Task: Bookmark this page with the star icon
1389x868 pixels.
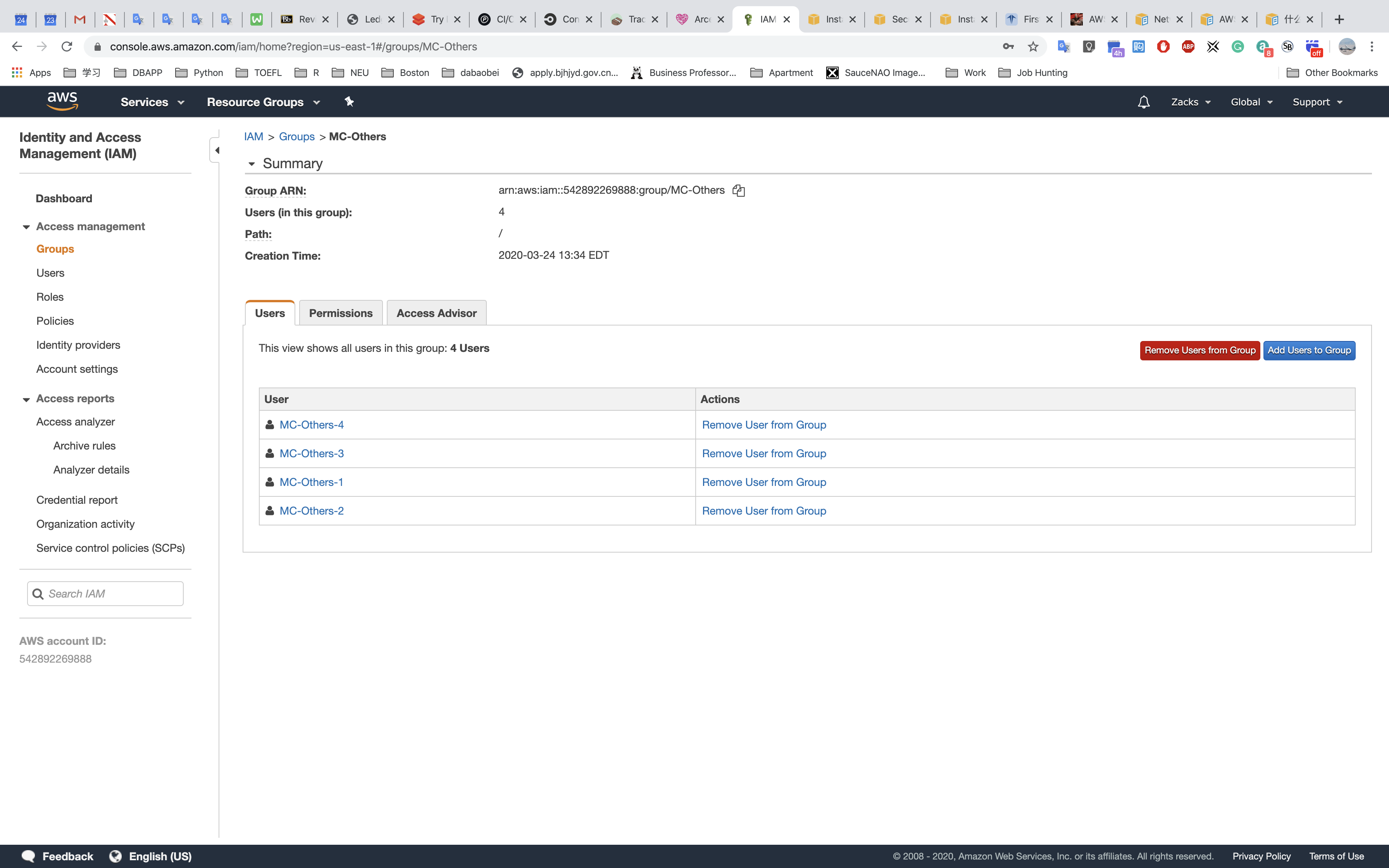Action: [1033, 46]
